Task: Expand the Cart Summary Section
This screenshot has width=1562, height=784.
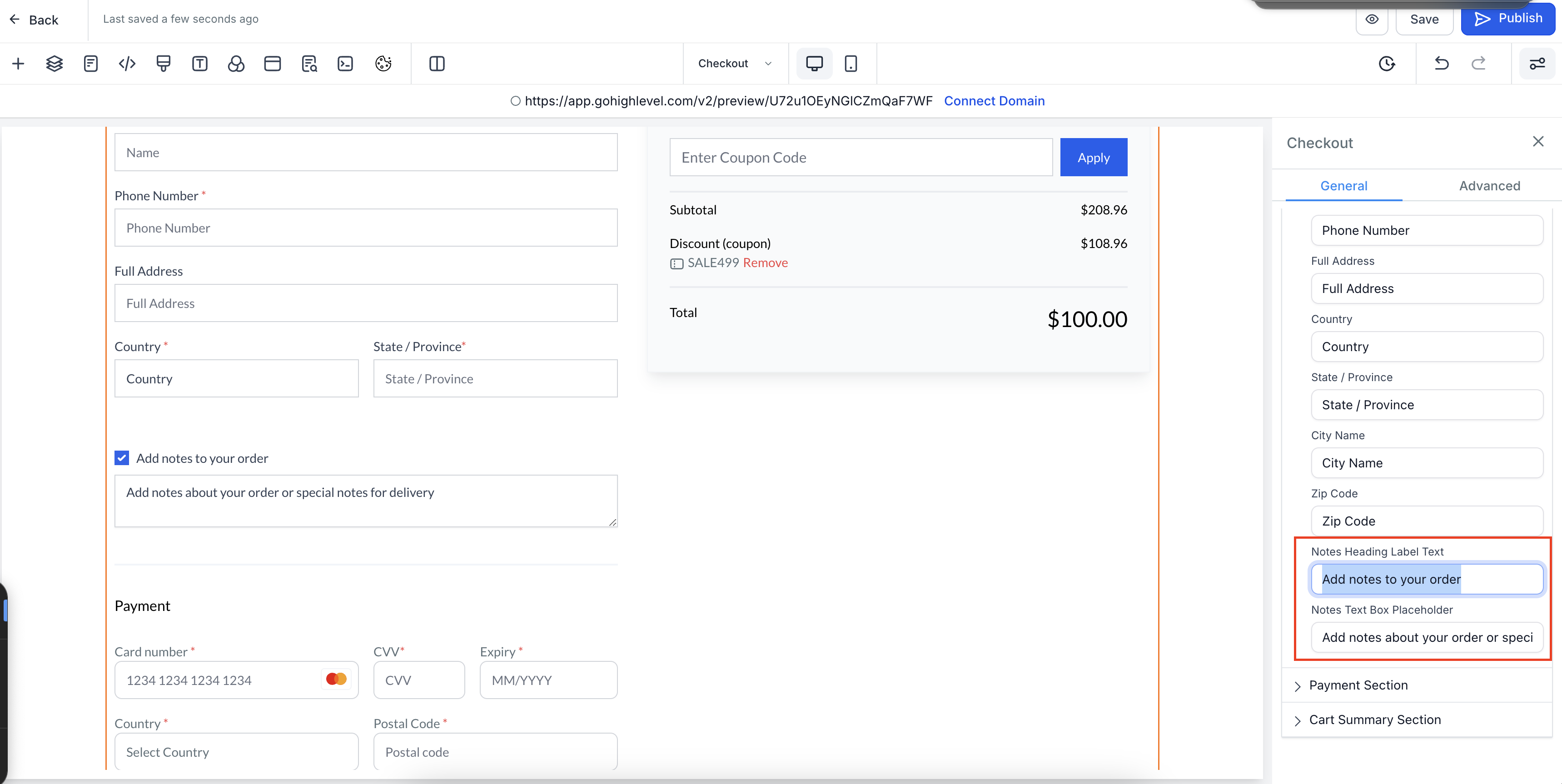Action: 1374,720
